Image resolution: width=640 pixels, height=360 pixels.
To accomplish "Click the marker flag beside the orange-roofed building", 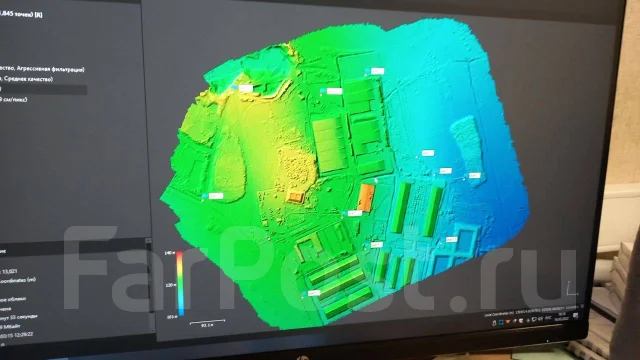I will [x=353, y=213].
